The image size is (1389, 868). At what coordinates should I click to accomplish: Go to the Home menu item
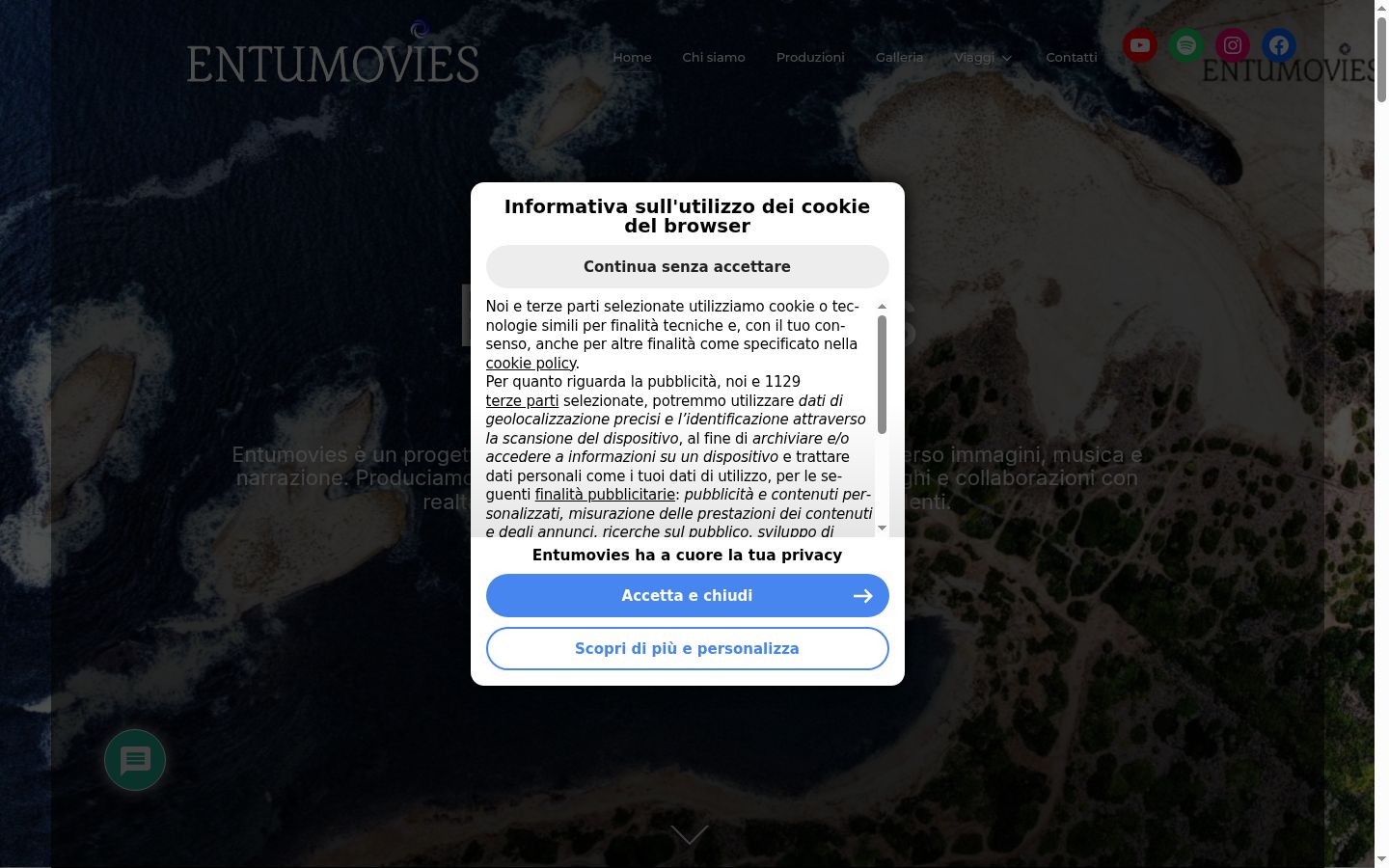[x=632, y=58]
